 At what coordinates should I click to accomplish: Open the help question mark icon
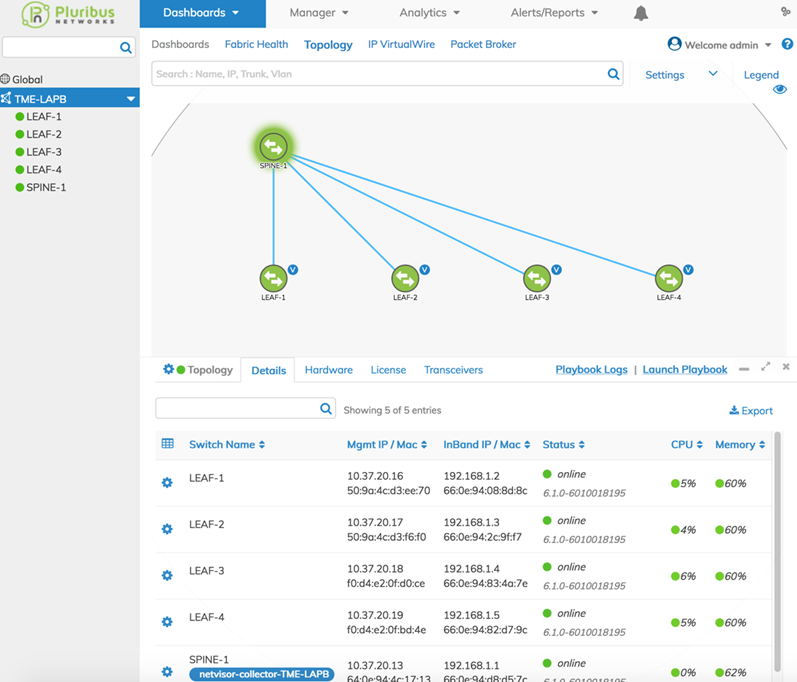[x=787, y=44]
